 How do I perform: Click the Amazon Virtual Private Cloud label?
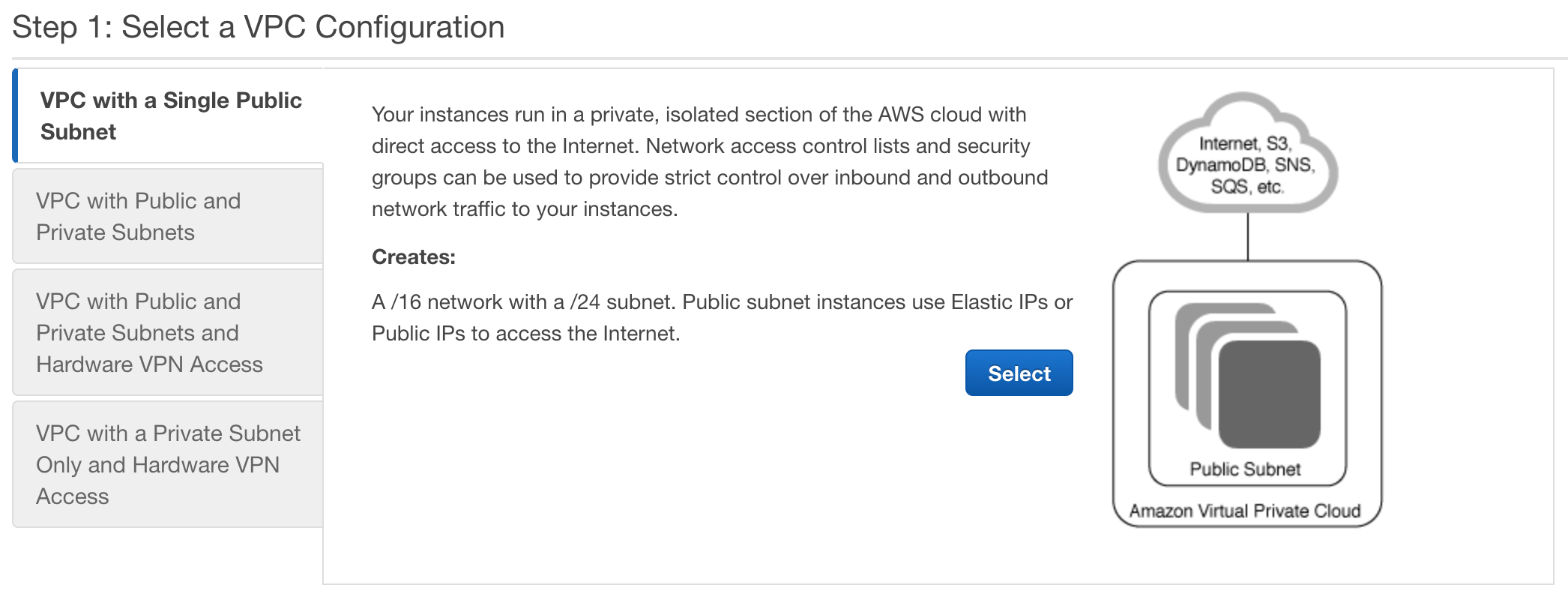tap(1245, 511)
